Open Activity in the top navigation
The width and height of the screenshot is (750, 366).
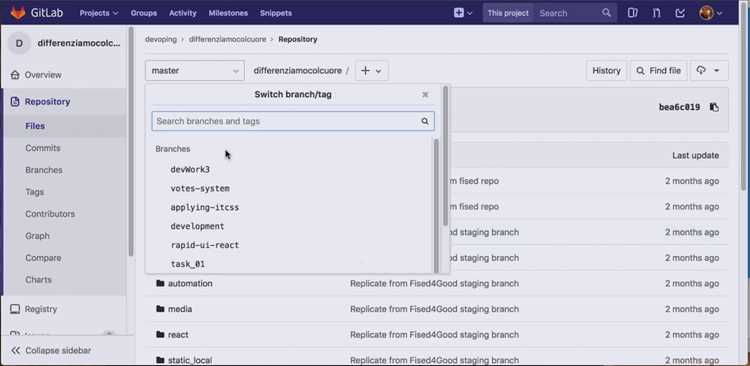click(183, 13)
